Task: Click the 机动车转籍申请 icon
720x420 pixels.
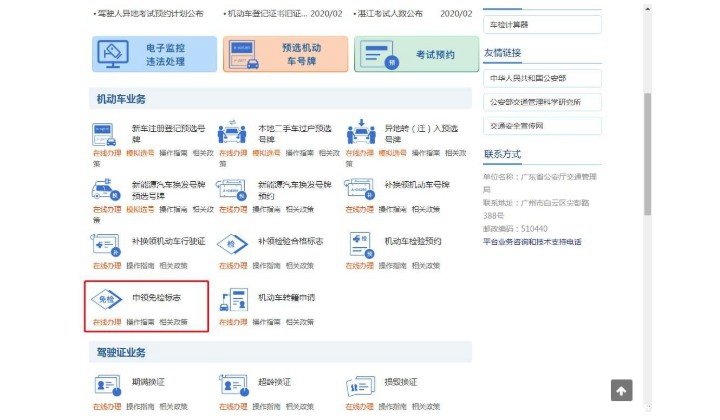Action: point(232,300)
